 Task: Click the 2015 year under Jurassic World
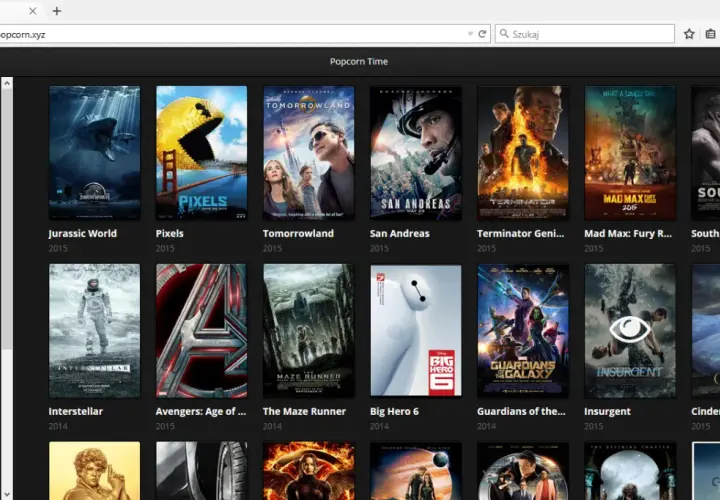pyautogui.click(x=58, y=248)
